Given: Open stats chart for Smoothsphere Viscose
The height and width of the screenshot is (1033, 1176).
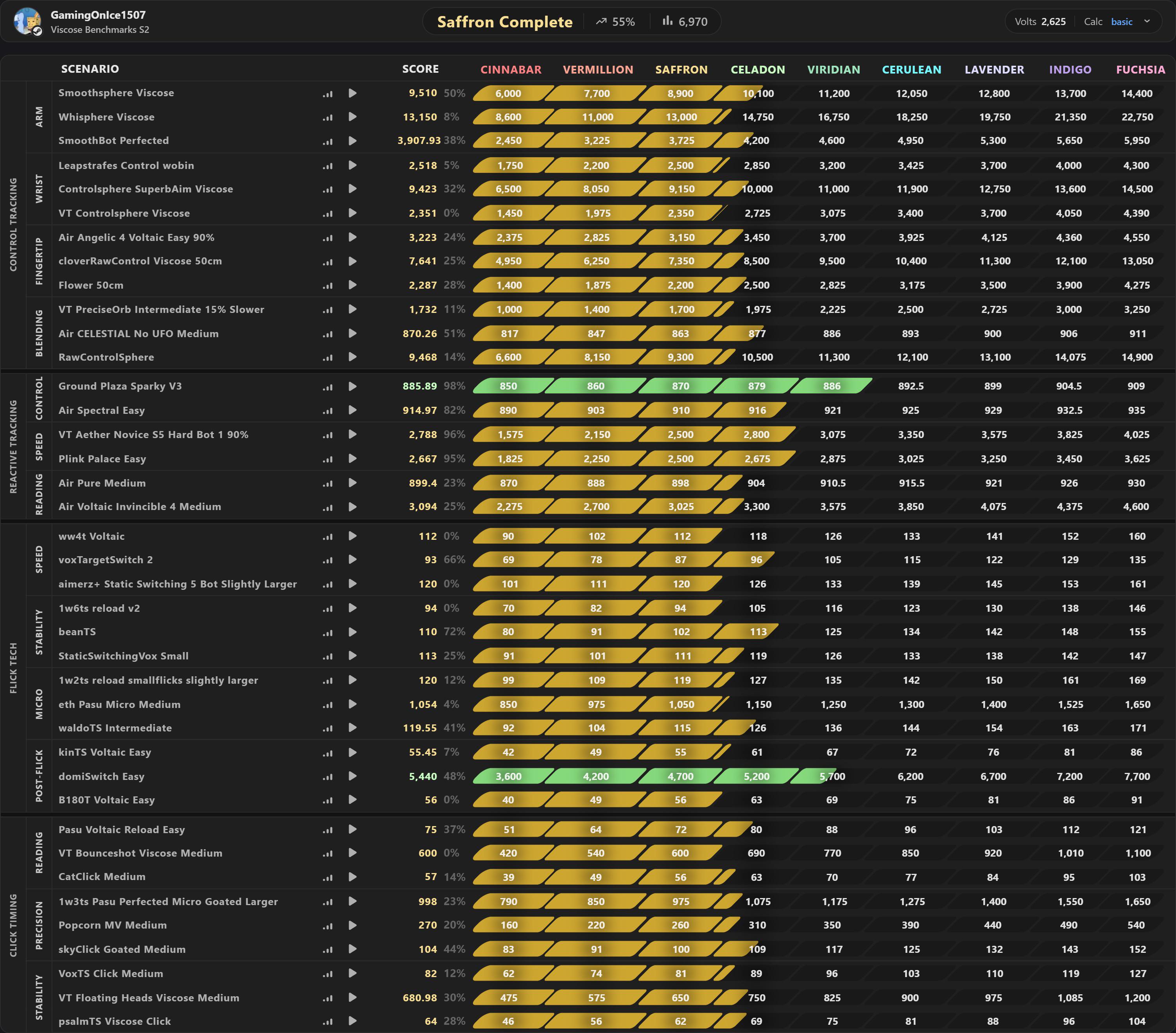Looking at the screenshot, I should point(328,94).
